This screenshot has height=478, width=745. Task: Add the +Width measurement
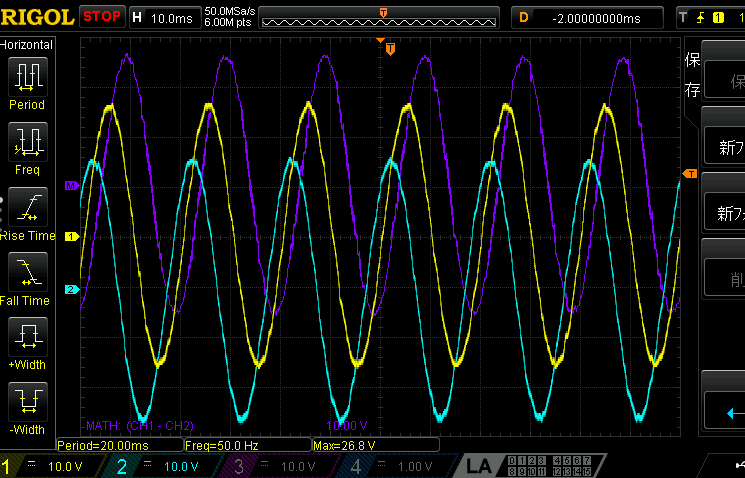point(27,344)
